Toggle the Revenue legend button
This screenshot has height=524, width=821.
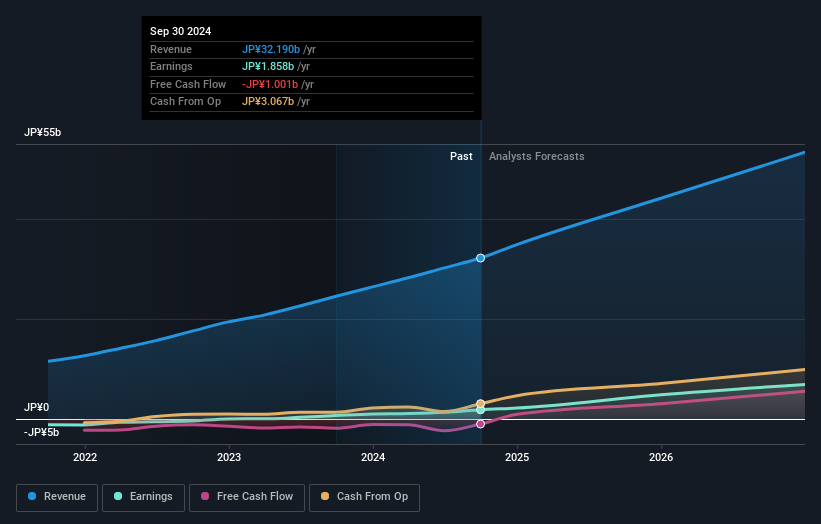point(57,497)
